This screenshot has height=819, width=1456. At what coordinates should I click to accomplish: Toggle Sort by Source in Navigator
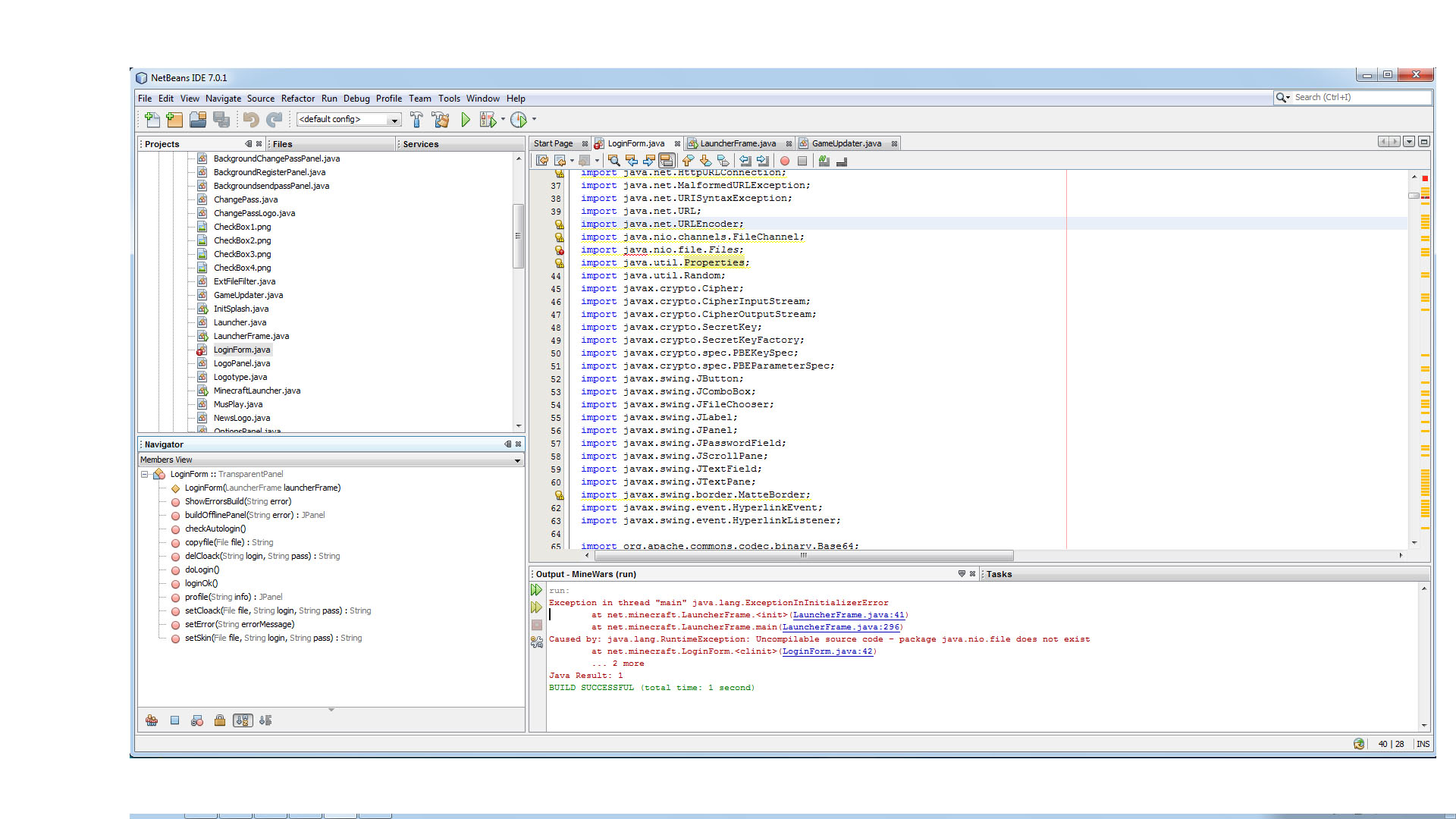(x=265, y=720)
